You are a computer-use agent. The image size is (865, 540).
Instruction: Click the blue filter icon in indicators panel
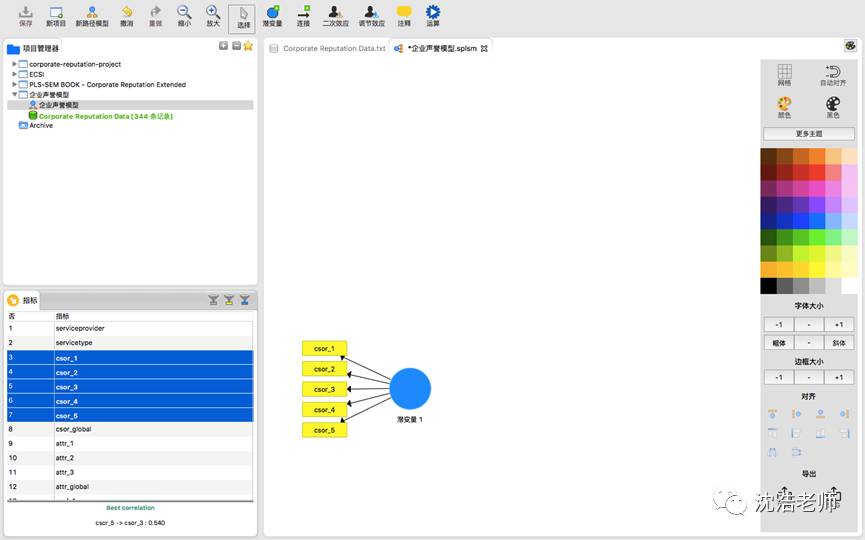[244, 300]
